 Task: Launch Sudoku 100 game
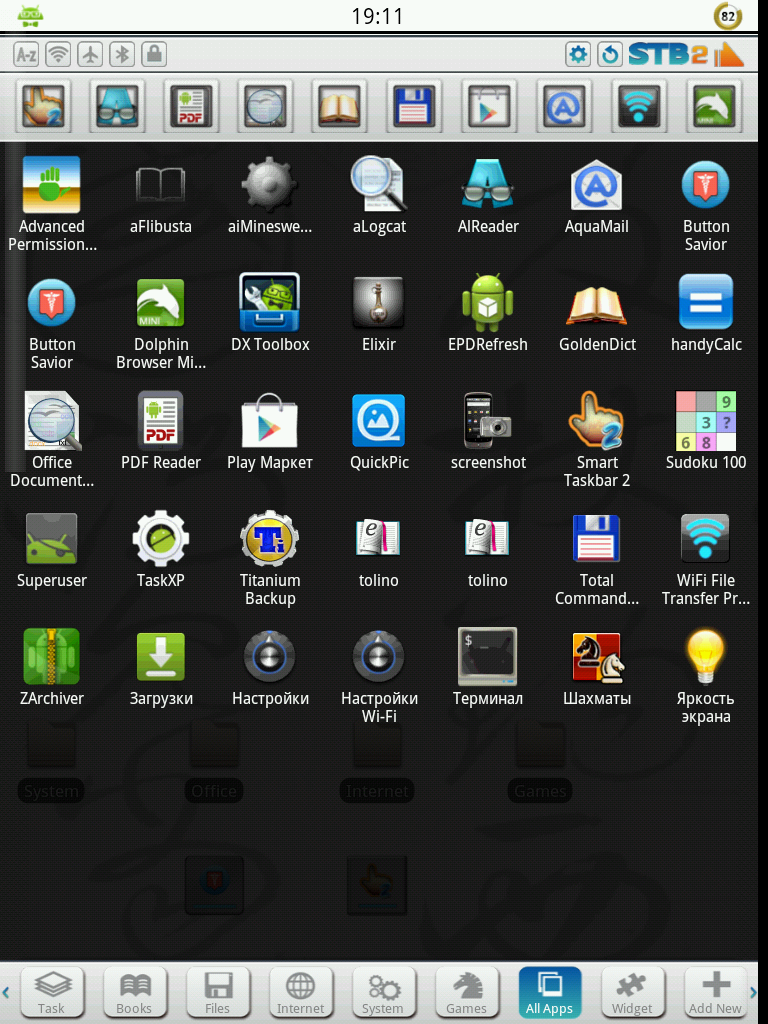click(705, 431)
